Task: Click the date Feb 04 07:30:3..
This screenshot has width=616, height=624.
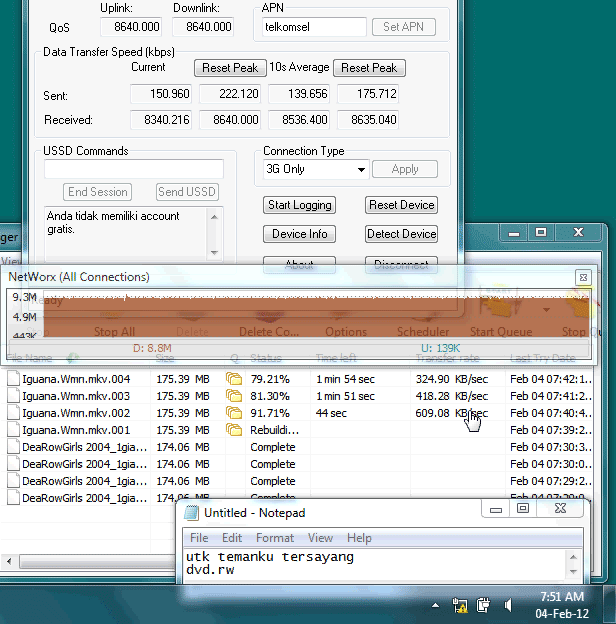Action: pyautogui.click(x=550, y=447)
